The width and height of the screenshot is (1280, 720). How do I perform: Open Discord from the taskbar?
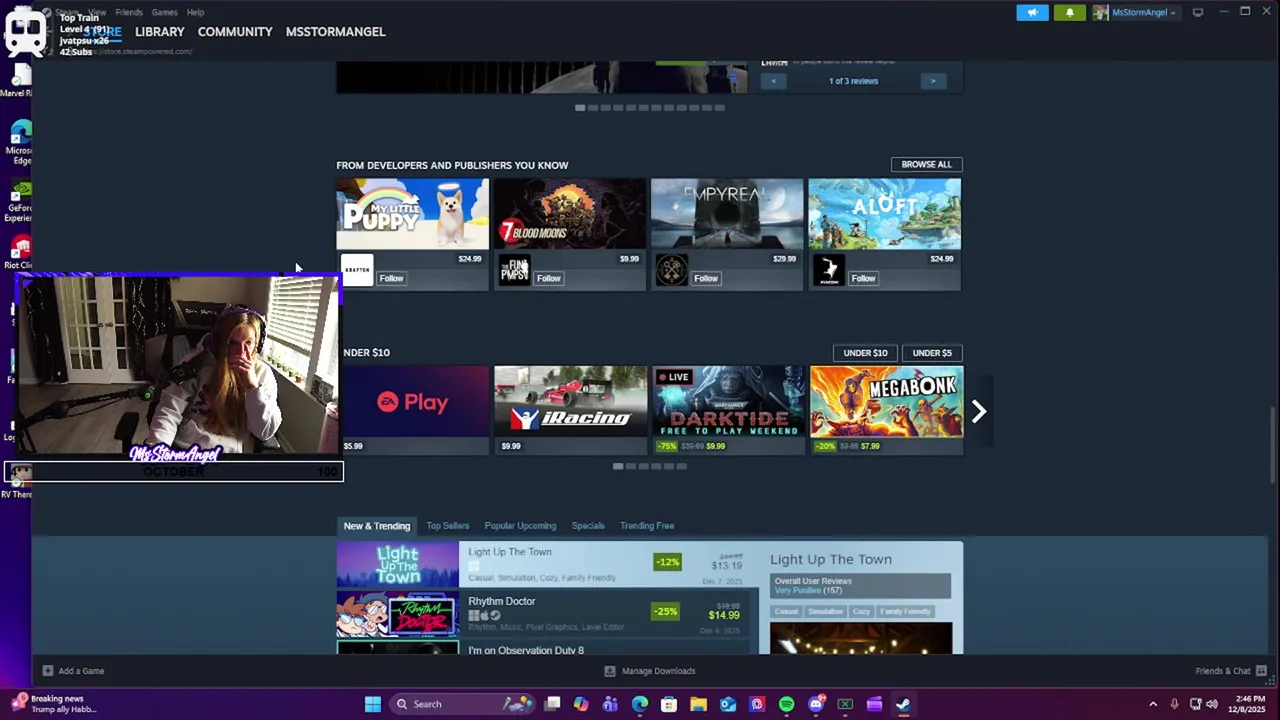click(x=816, y=704)
